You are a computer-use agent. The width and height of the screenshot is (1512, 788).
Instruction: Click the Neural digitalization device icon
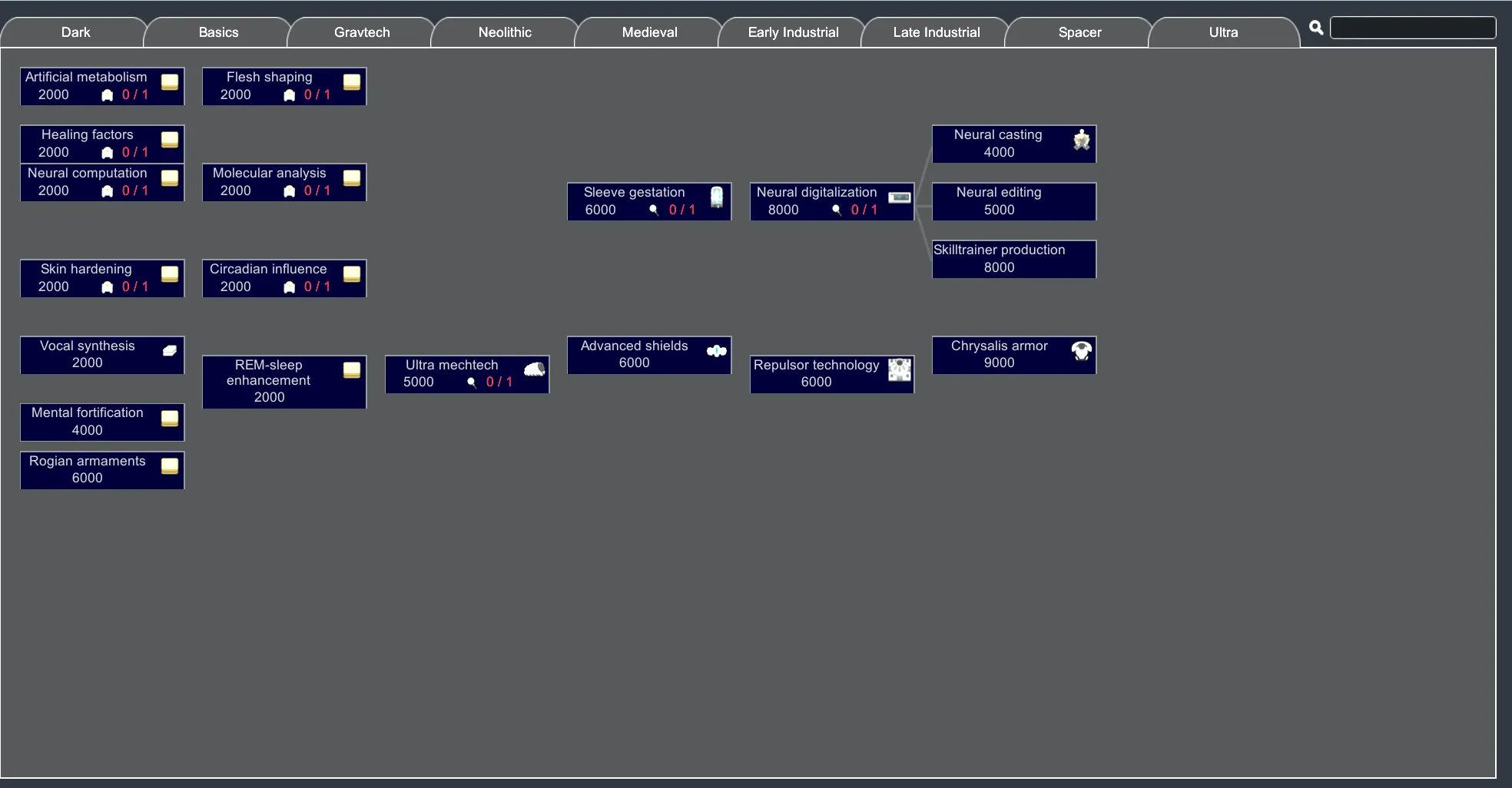900,197
